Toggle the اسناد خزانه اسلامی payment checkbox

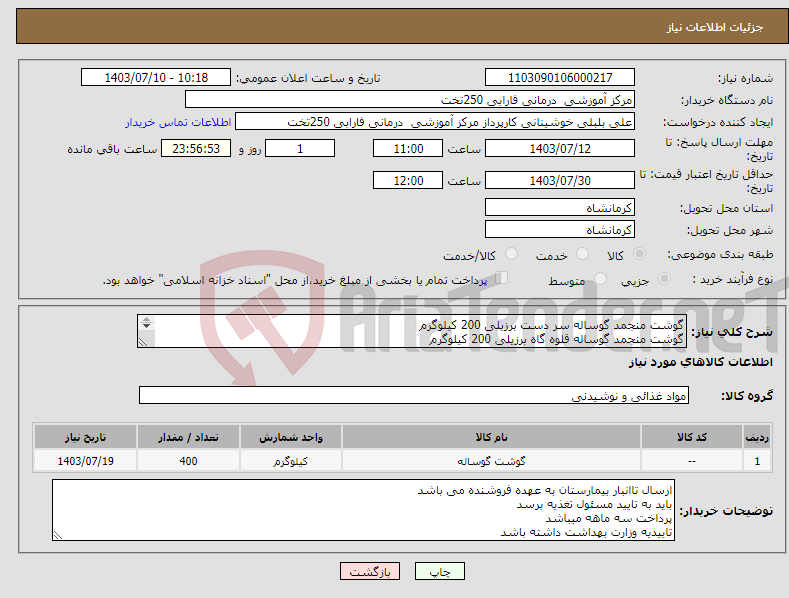pos(502,278)
